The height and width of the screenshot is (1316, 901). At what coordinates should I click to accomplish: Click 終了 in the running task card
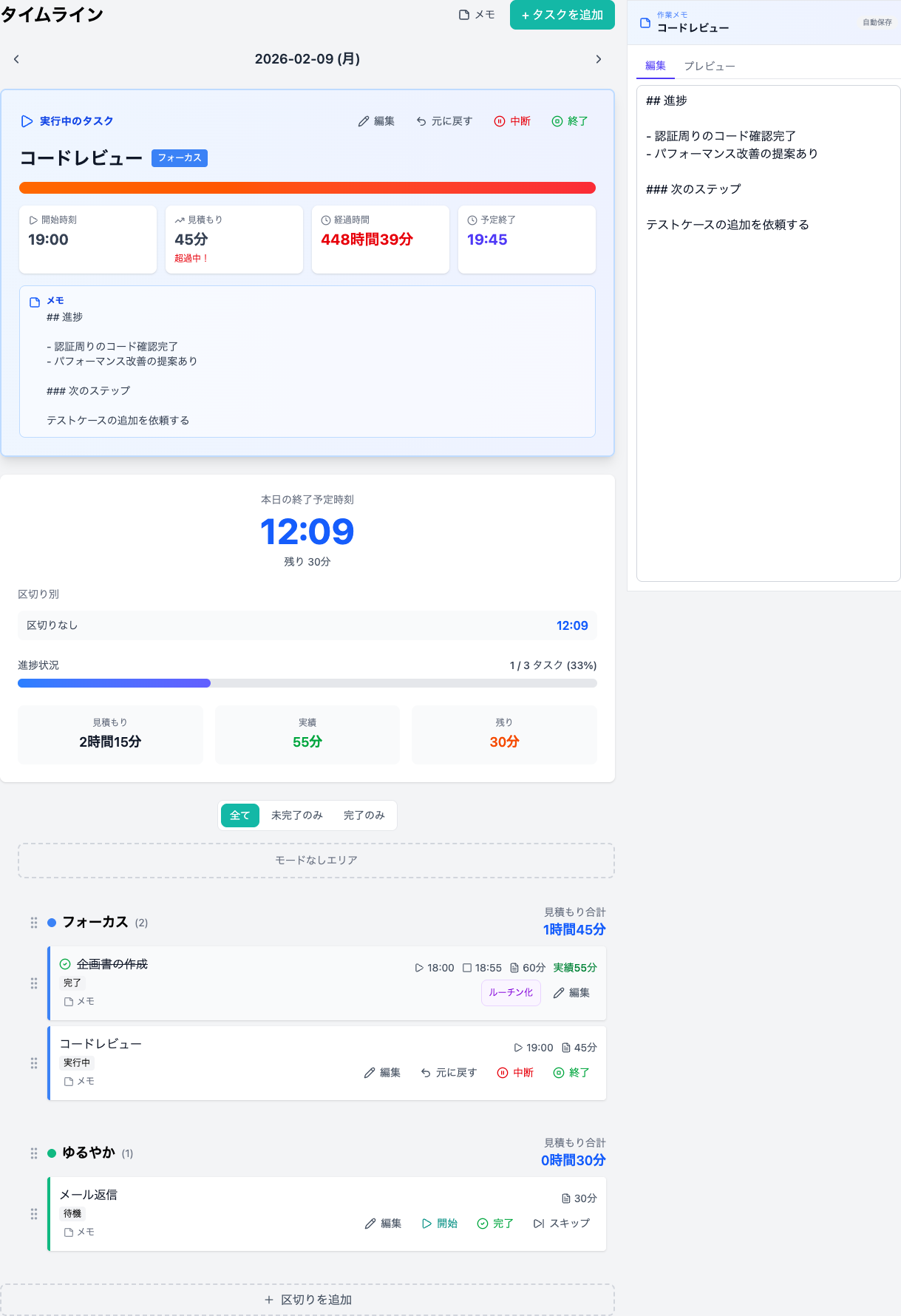570,121
